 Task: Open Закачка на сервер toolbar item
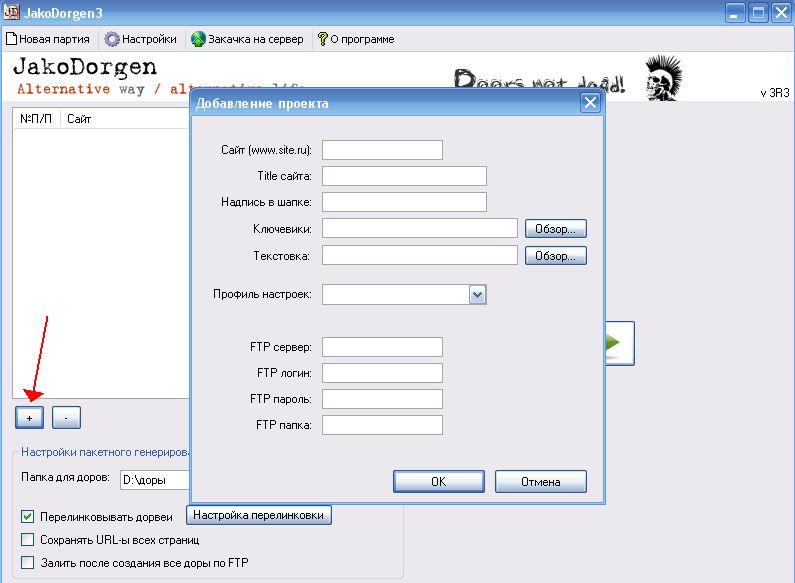pyautogui.click(x=247, y=39)
